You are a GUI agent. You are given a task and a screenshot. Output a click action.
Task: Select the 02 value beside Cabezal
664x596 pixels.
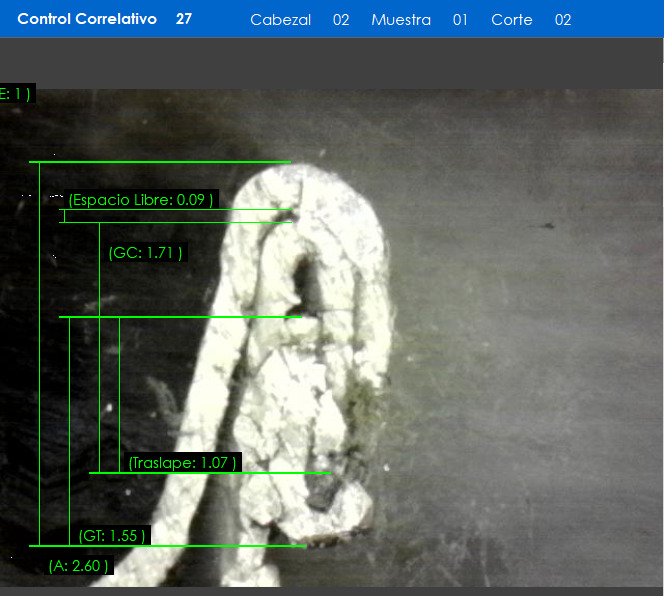click(x=341, y=20)
